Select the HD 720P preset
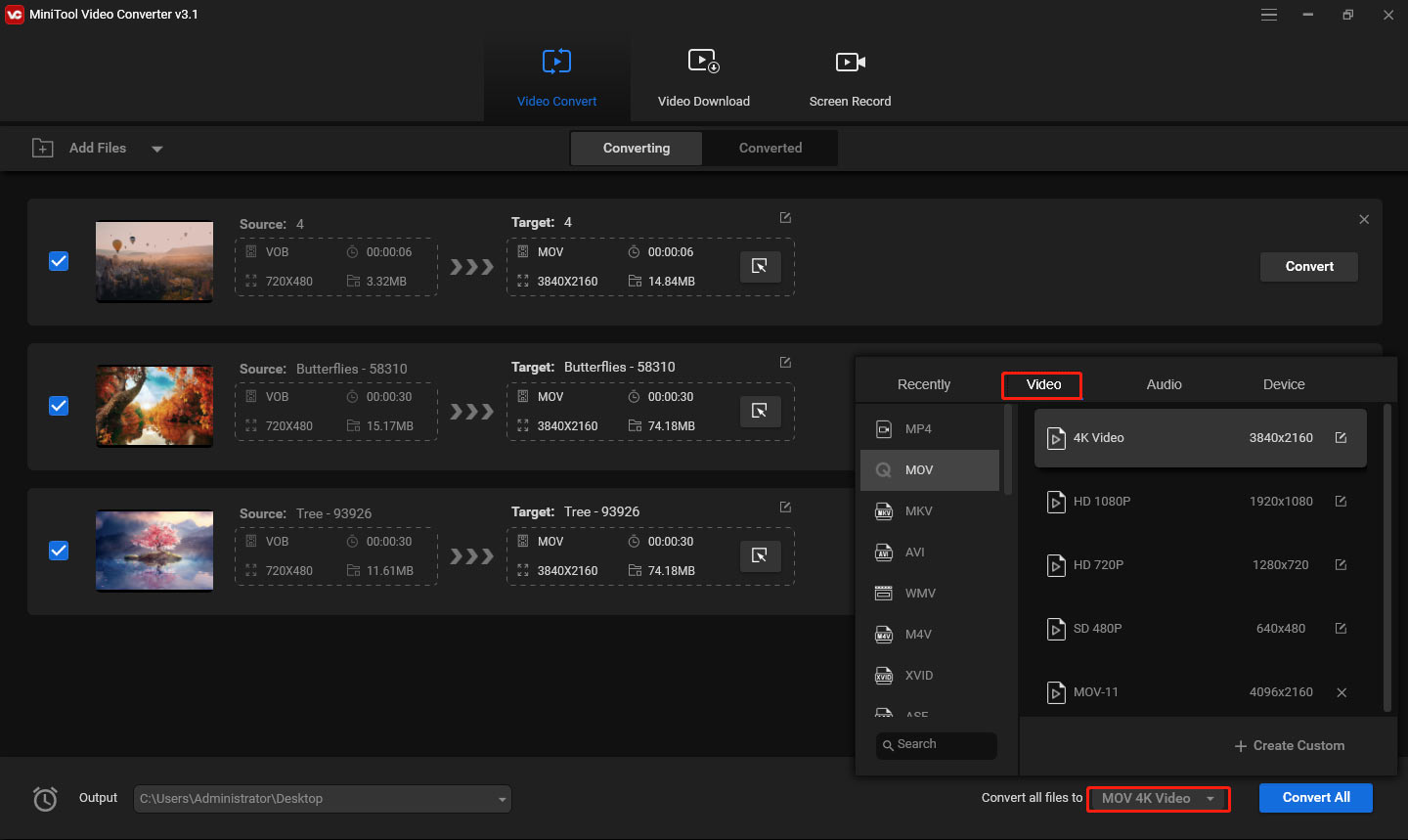This screenshot has height=840, width=1408. pos(1200,565)
